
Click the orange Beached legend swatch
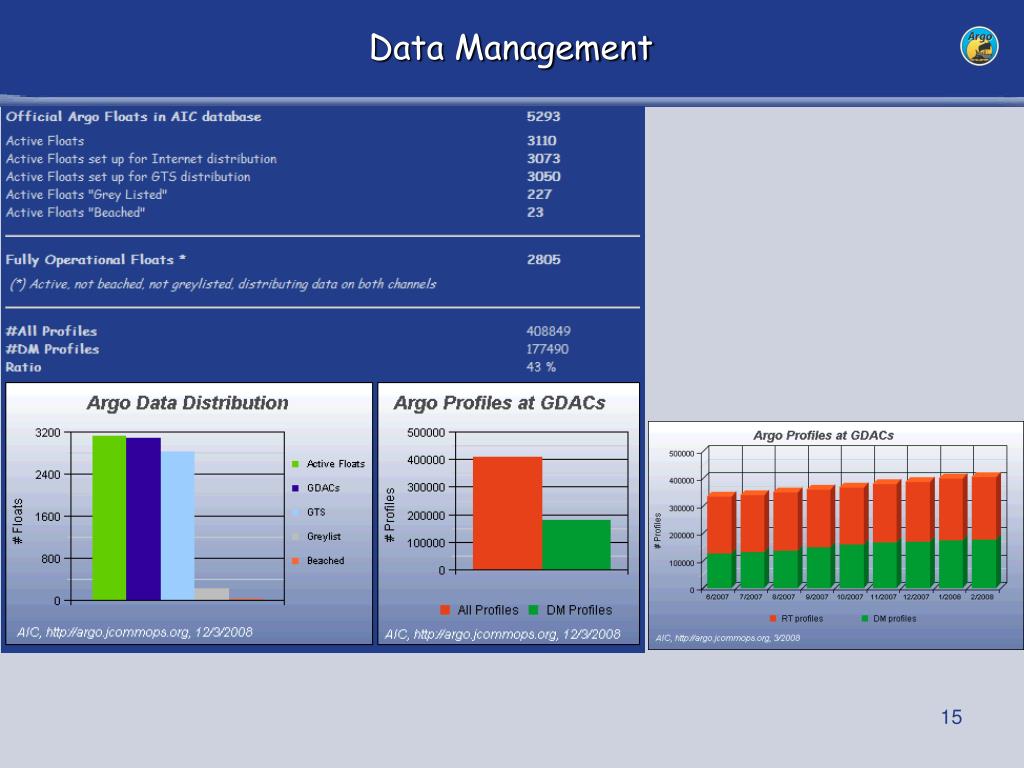[295, 560]
